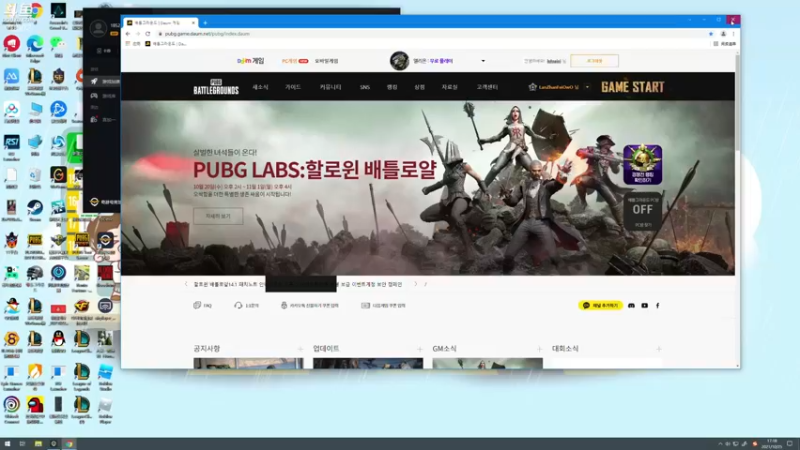800x450 pixels.
Task: Open the Windows Start menu
Action: click(7, 443)
